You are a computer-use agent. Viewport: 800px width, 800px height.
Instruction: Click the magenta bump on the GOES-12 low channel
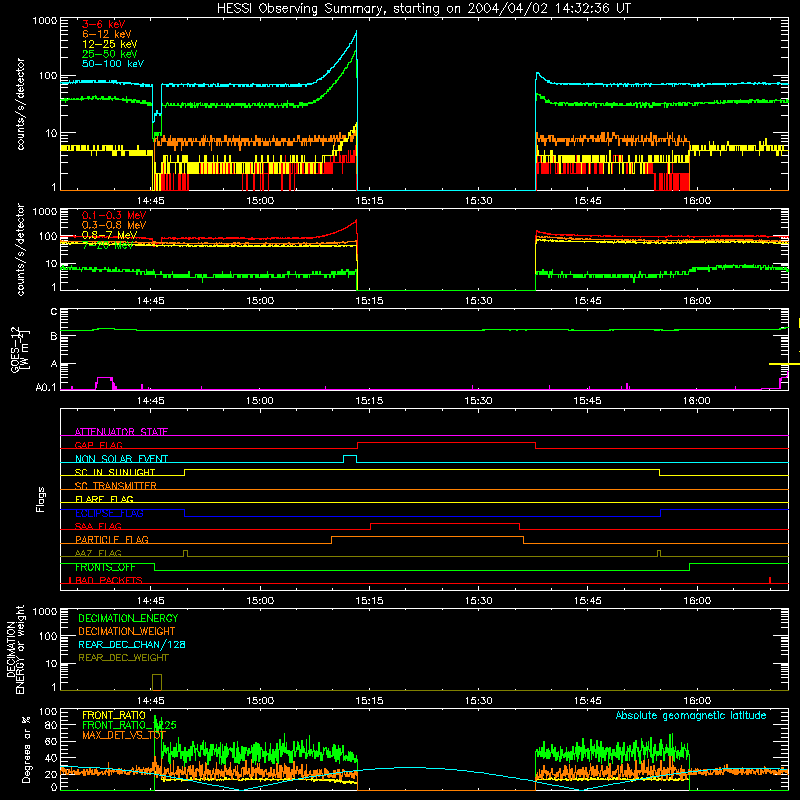tap(105, 383)
